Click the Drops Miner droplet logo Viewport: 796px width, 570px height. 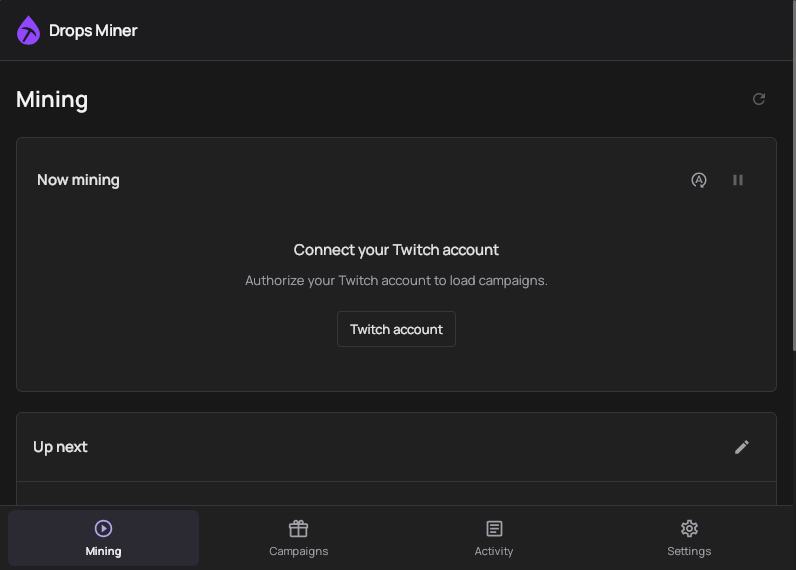28,30
